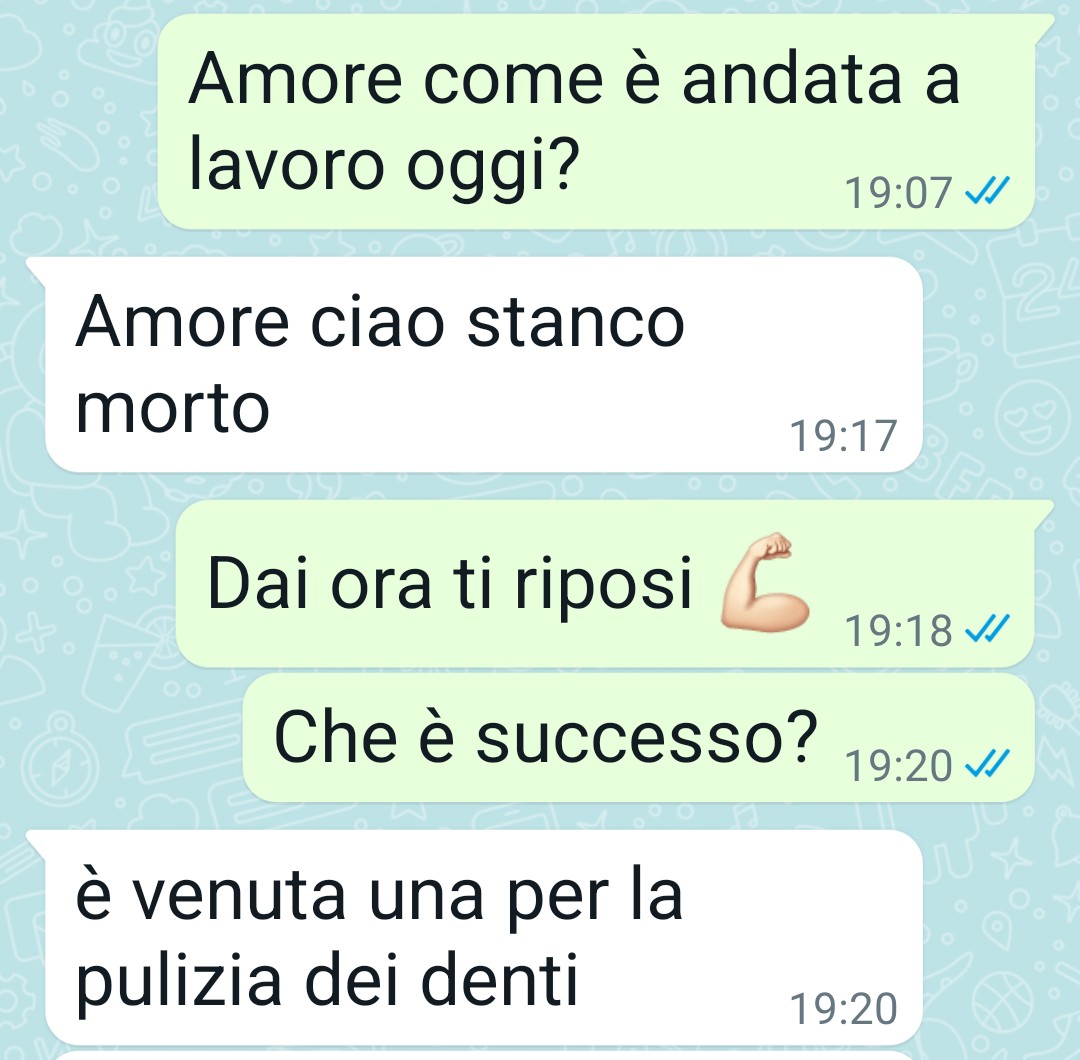The width and height of the screenshot is (1080, 1060).
Task: Click tail of 'Amore ciao stanco morto' bubble
Action: (36, 269)
